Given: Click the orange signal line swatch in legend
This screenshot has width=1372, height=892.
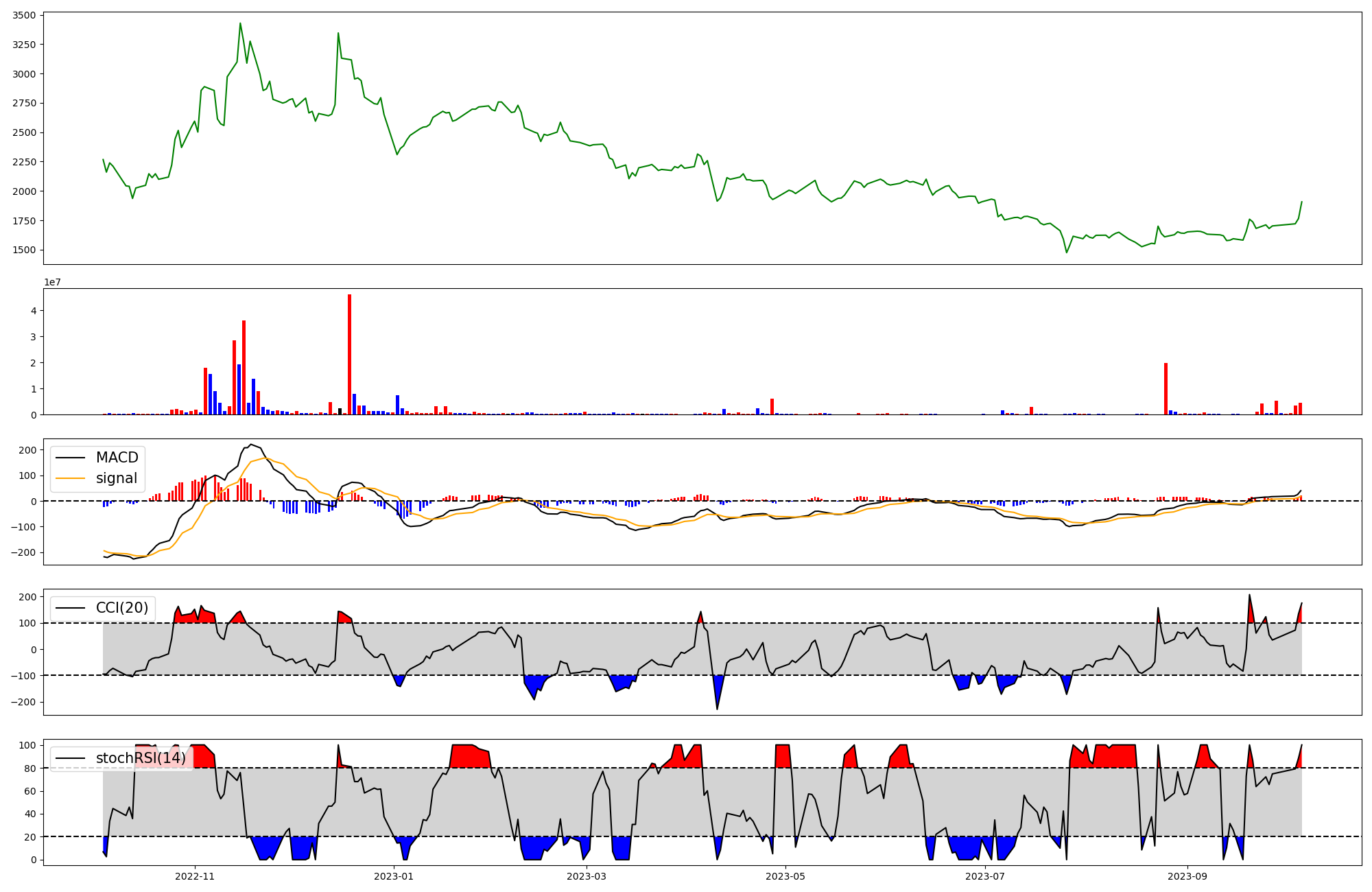Looking at the screenshot, I should tap(70, 478).
